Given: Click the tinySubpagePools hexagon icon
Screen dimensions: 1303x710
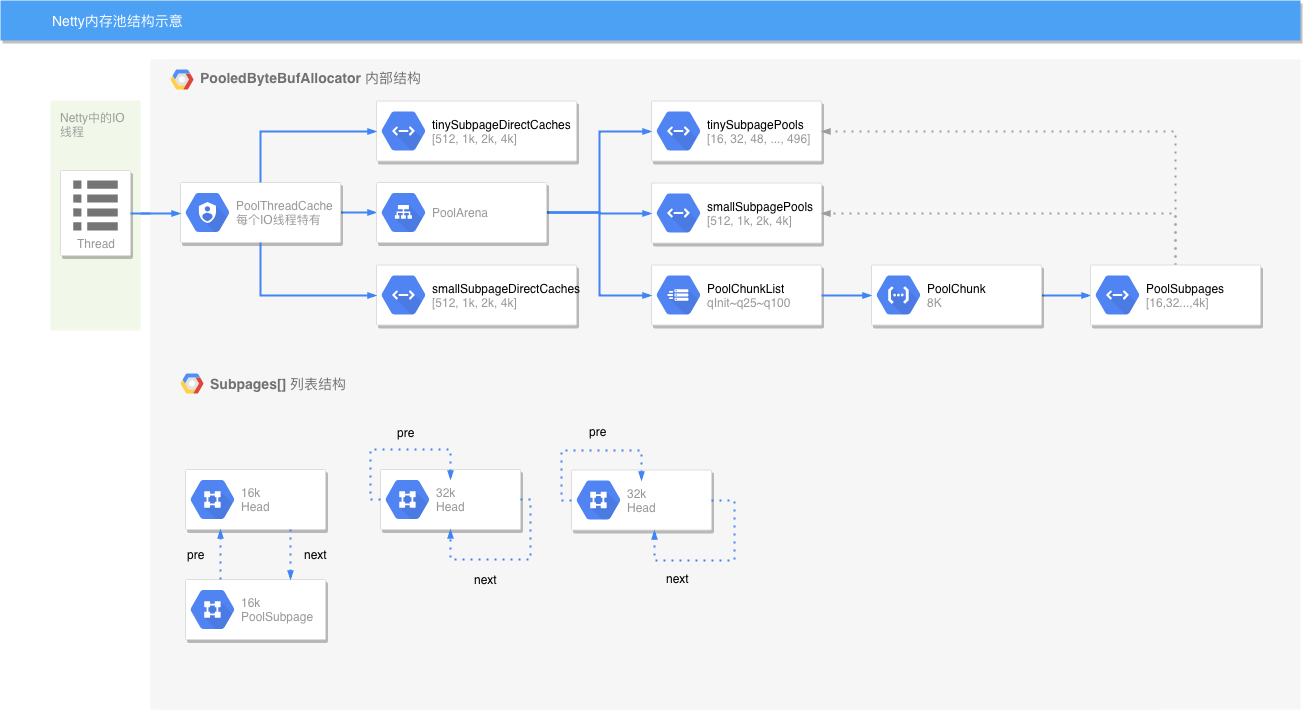Looking at the screenshot, I should tap(678, 131).
